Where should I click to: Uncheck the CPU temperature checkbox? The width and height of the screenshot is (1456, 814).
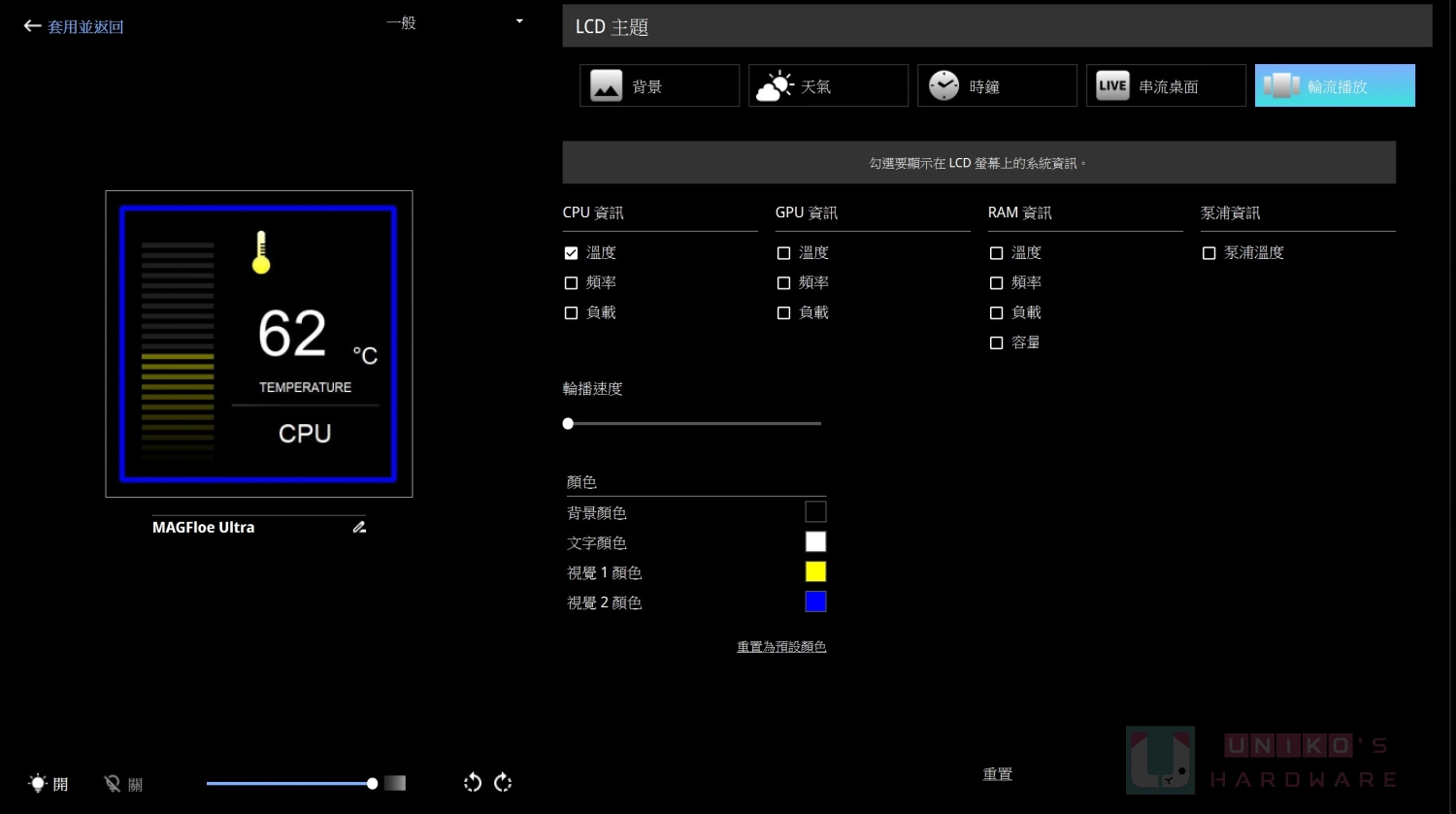tap(571, 253)
